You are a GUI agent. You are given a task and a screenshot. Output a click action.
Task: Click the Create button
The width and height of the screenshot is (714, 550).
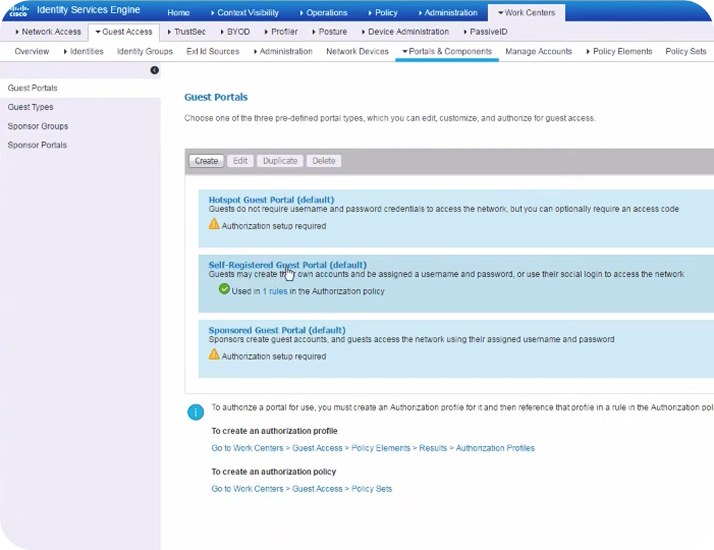206,161
